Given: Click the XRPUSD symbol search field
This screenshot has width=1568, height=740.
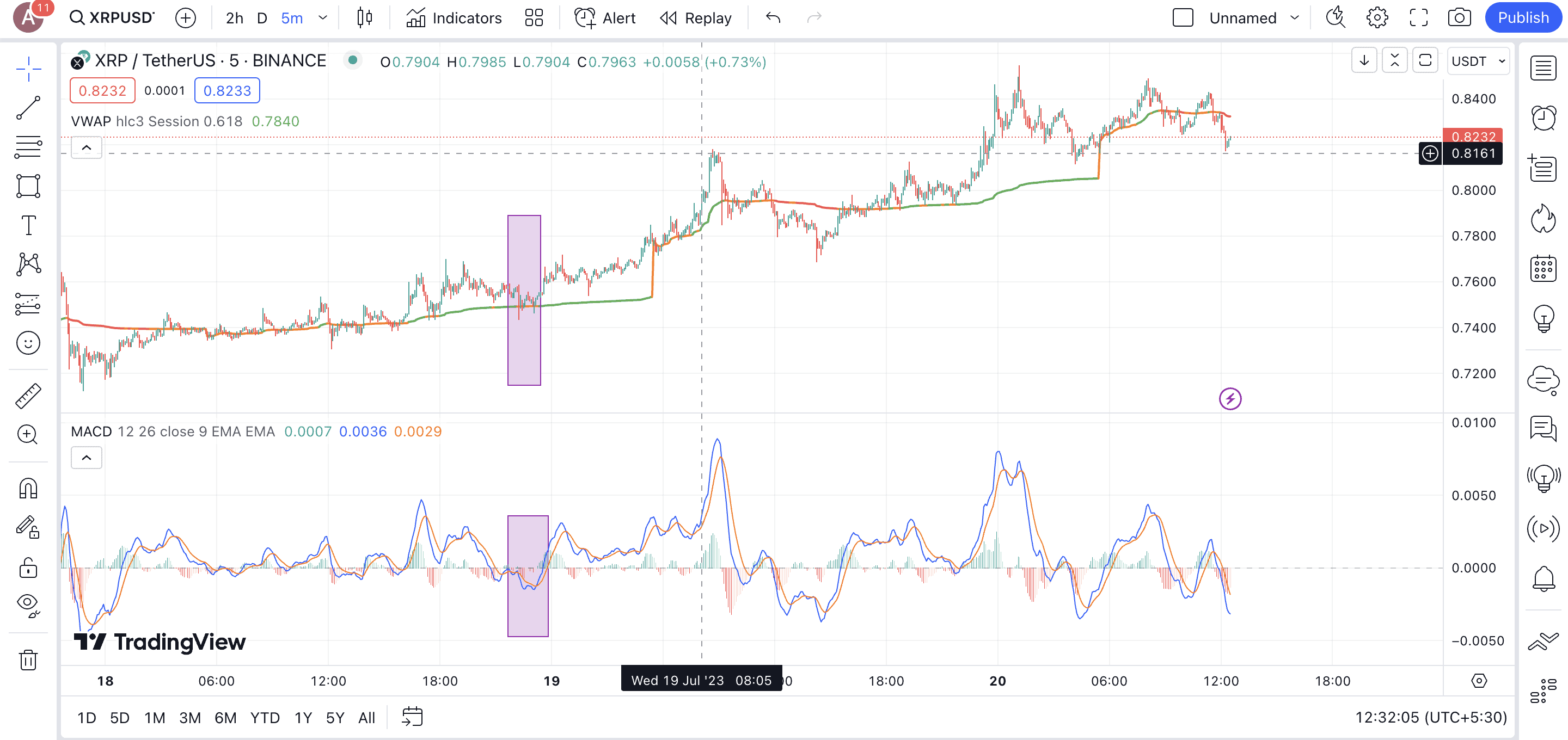Looking at the screenshot, I should coord(113,17).
